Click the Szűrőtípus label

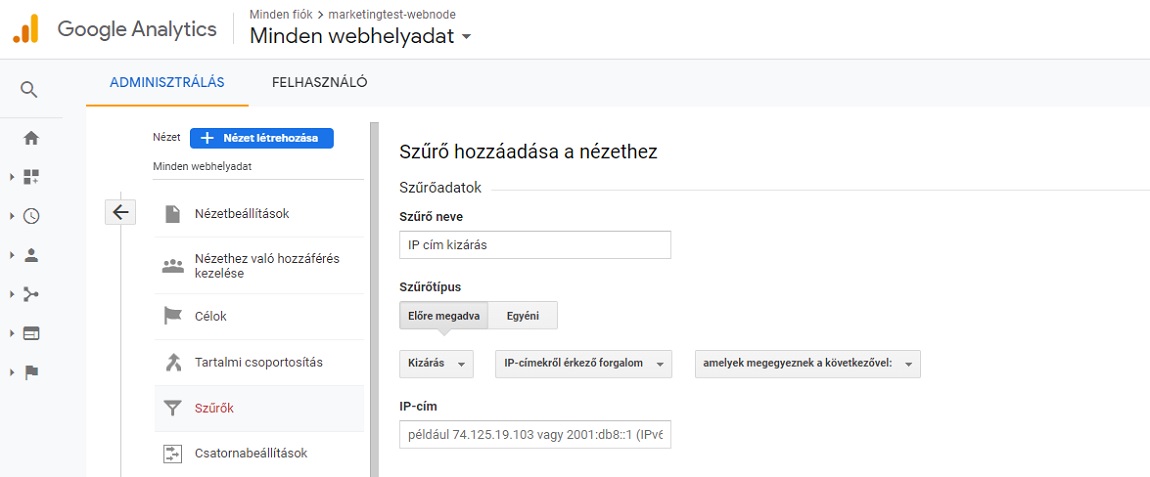pyautogui.click(x=430, y=288)
